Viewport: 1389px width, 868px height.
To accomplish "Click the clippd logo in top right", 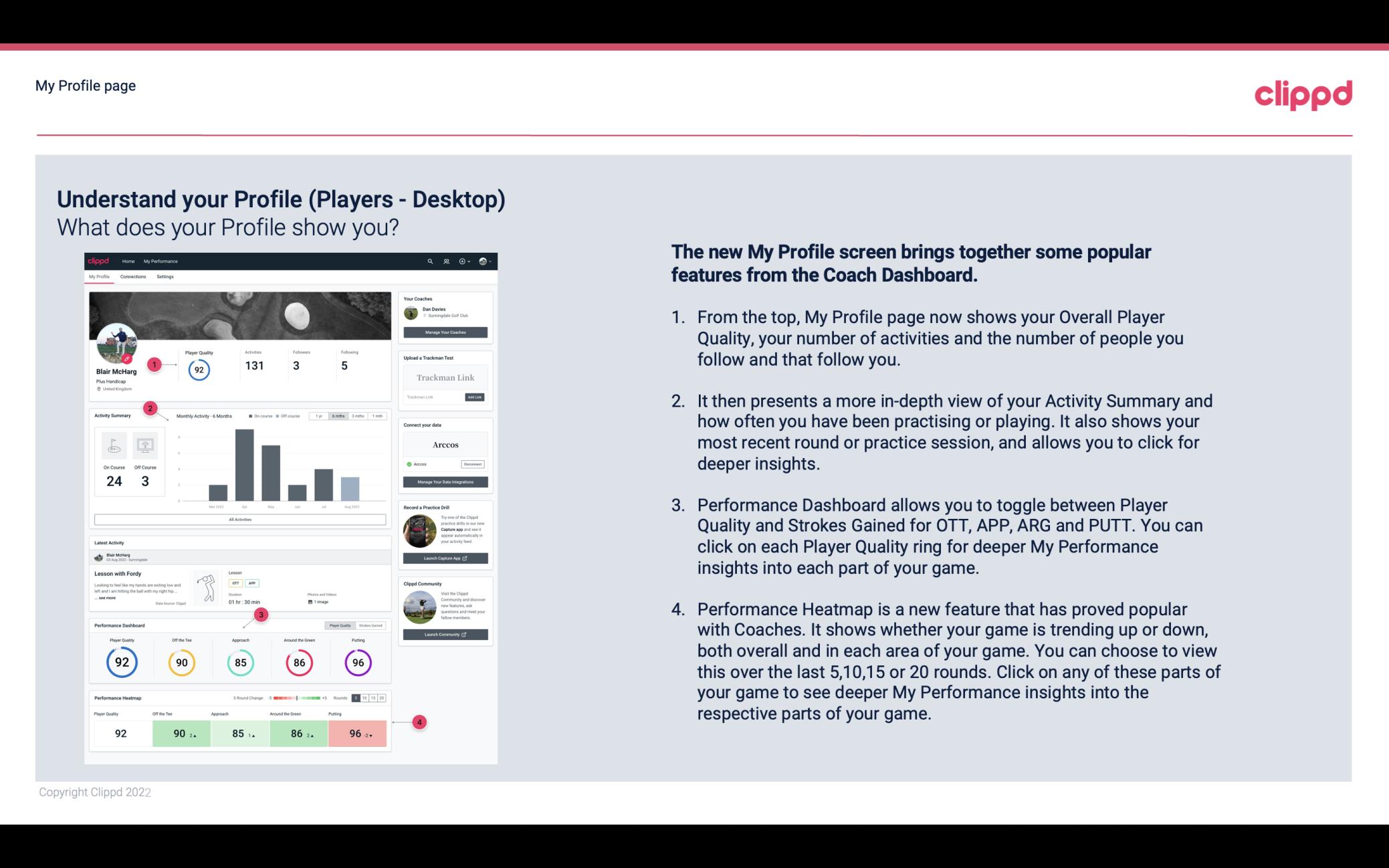I will tap(1301, 93).
